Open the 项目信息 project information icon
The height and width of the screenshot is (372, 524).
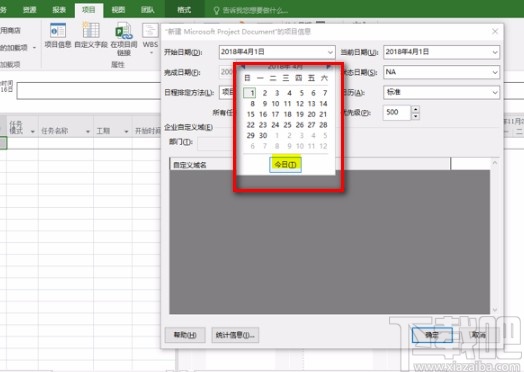pos(58,35)
